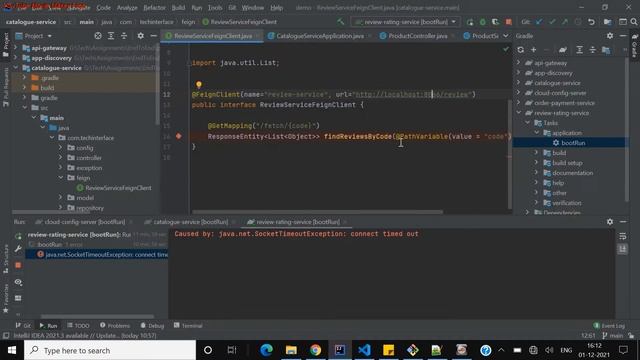This screenshot has height=360, width=640.
Task: Click the Execute Gradle Task elephant icon
Action: coord(563,50)
